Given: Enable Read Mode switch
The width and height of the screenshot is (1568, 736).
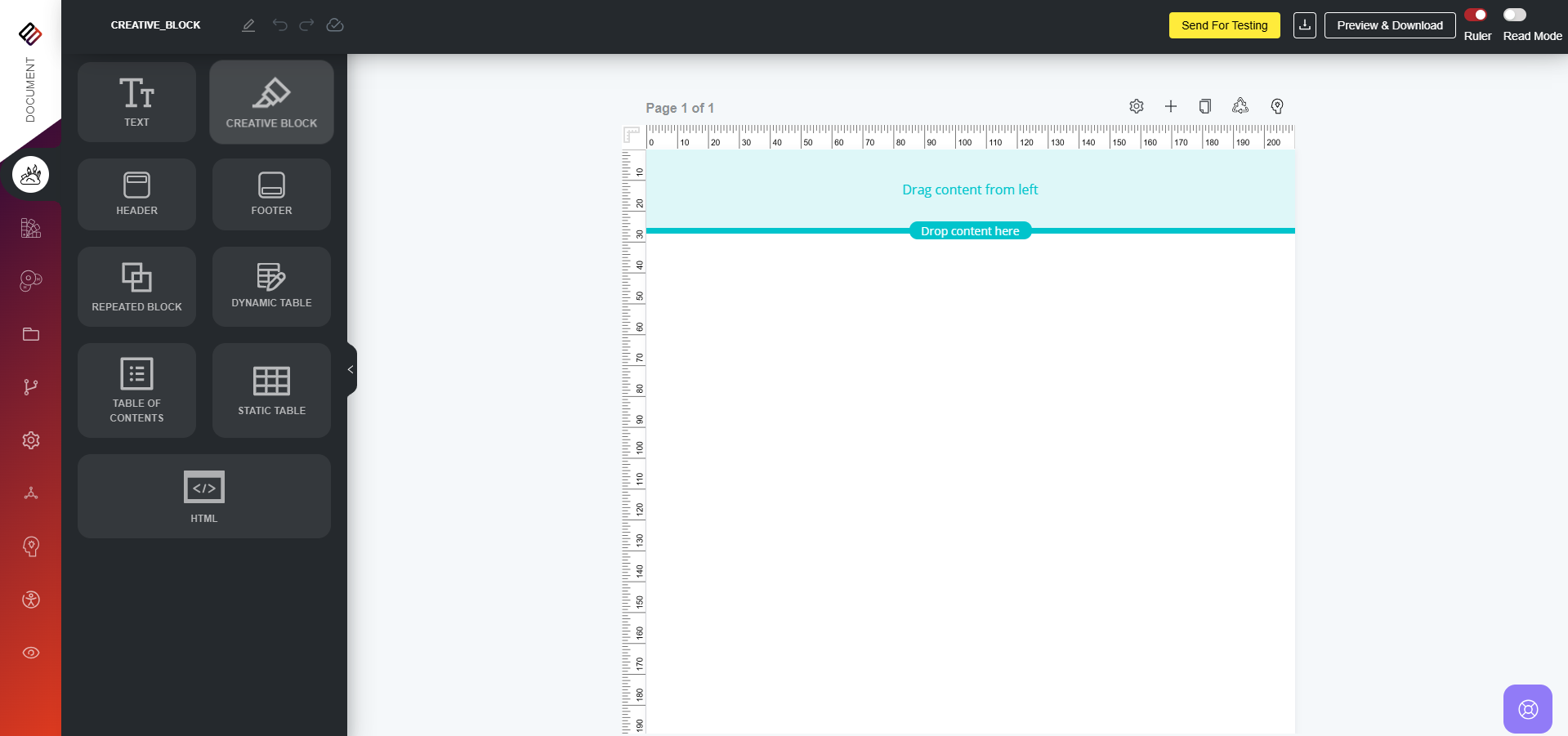Looking at the screenshot, I should [1514, 15].
